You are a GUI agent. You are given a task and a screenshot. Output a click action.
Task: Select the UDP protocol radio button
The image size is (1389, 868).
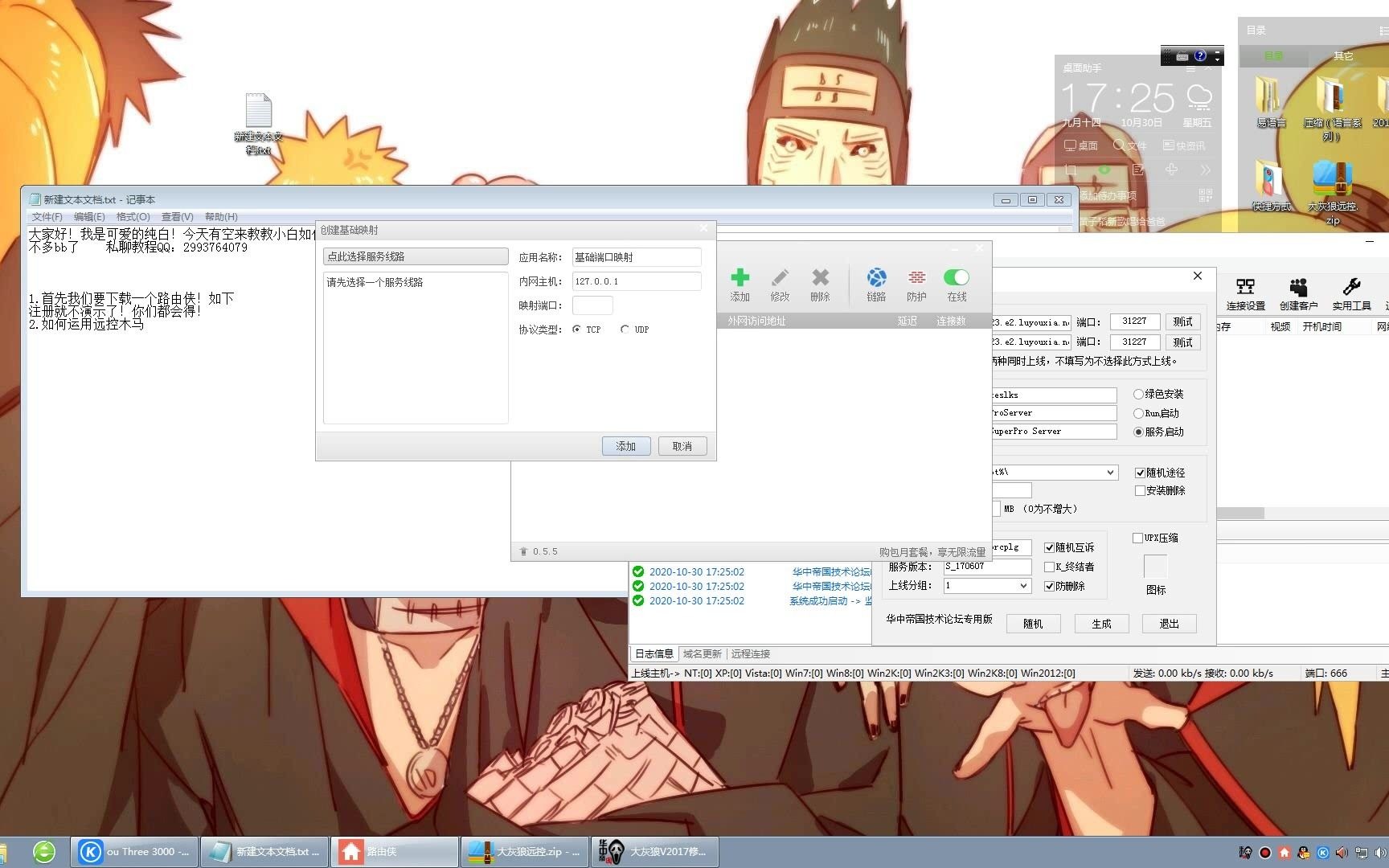[625, 330]
